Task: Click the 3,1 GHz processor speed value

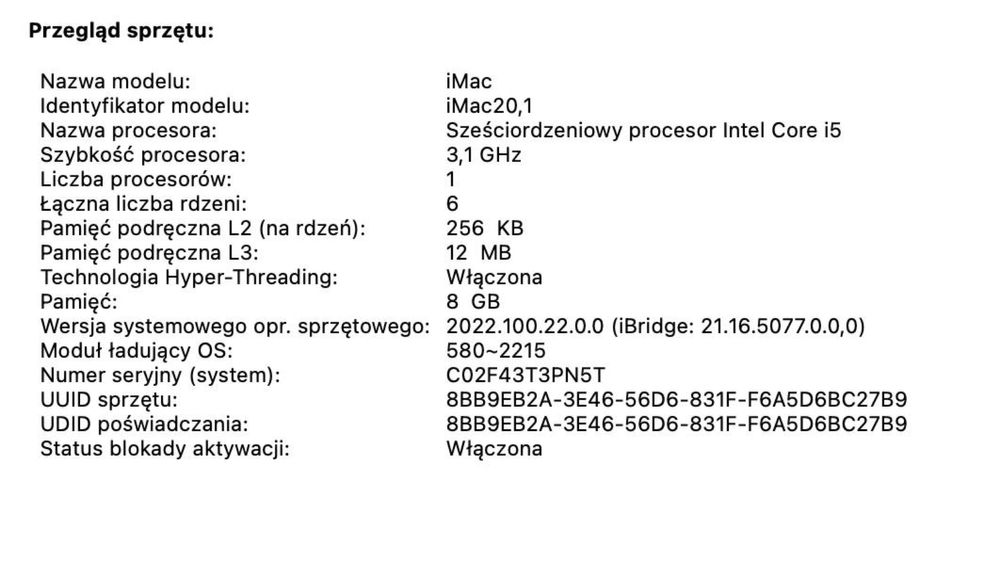Action: click(x=483, y=155)
